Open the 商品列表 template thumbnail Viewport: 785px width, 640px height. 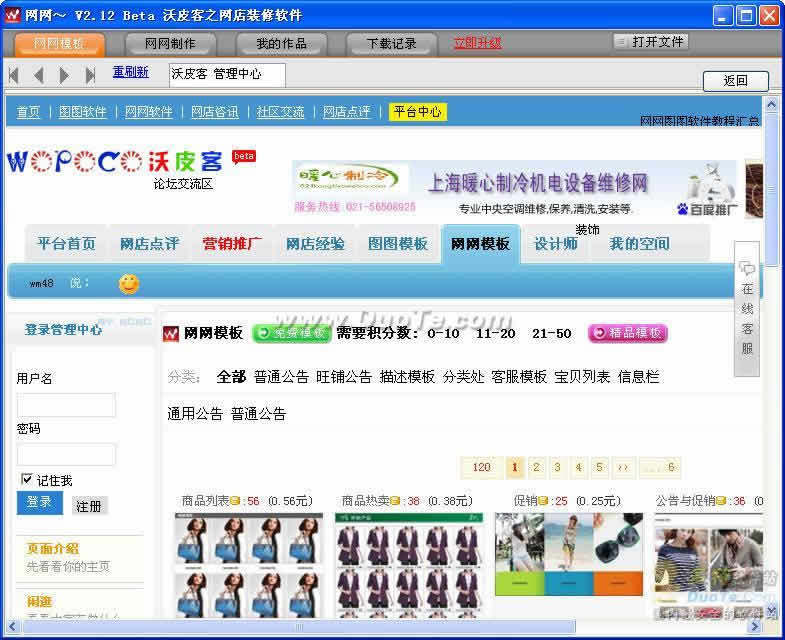[x=249, y=565]
